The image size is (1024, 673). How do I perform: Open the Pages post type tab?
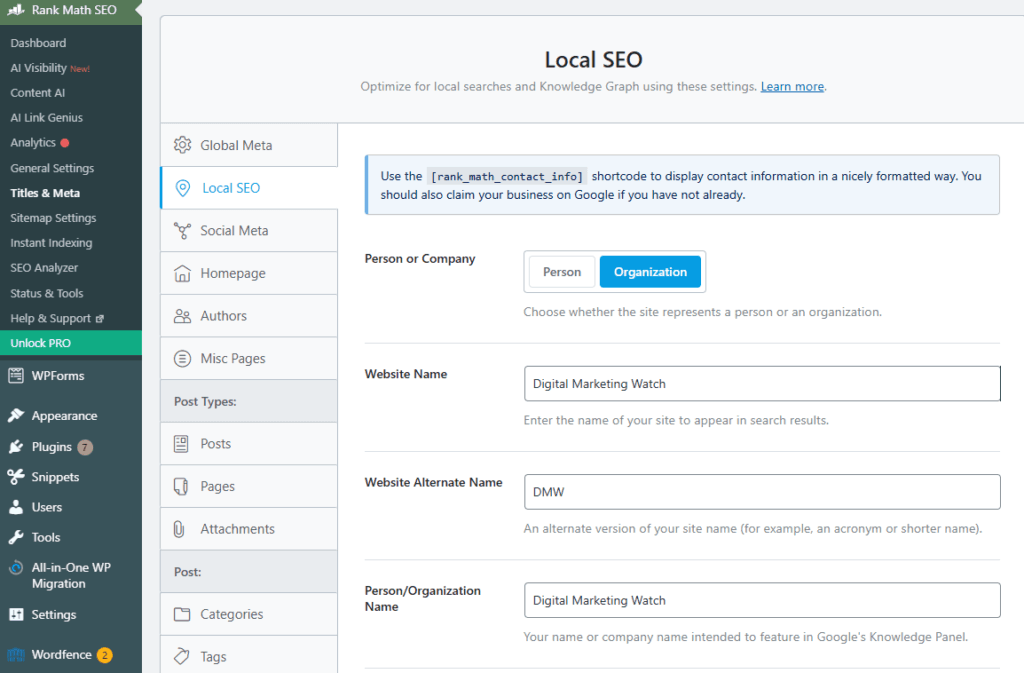tap(249, 486)
